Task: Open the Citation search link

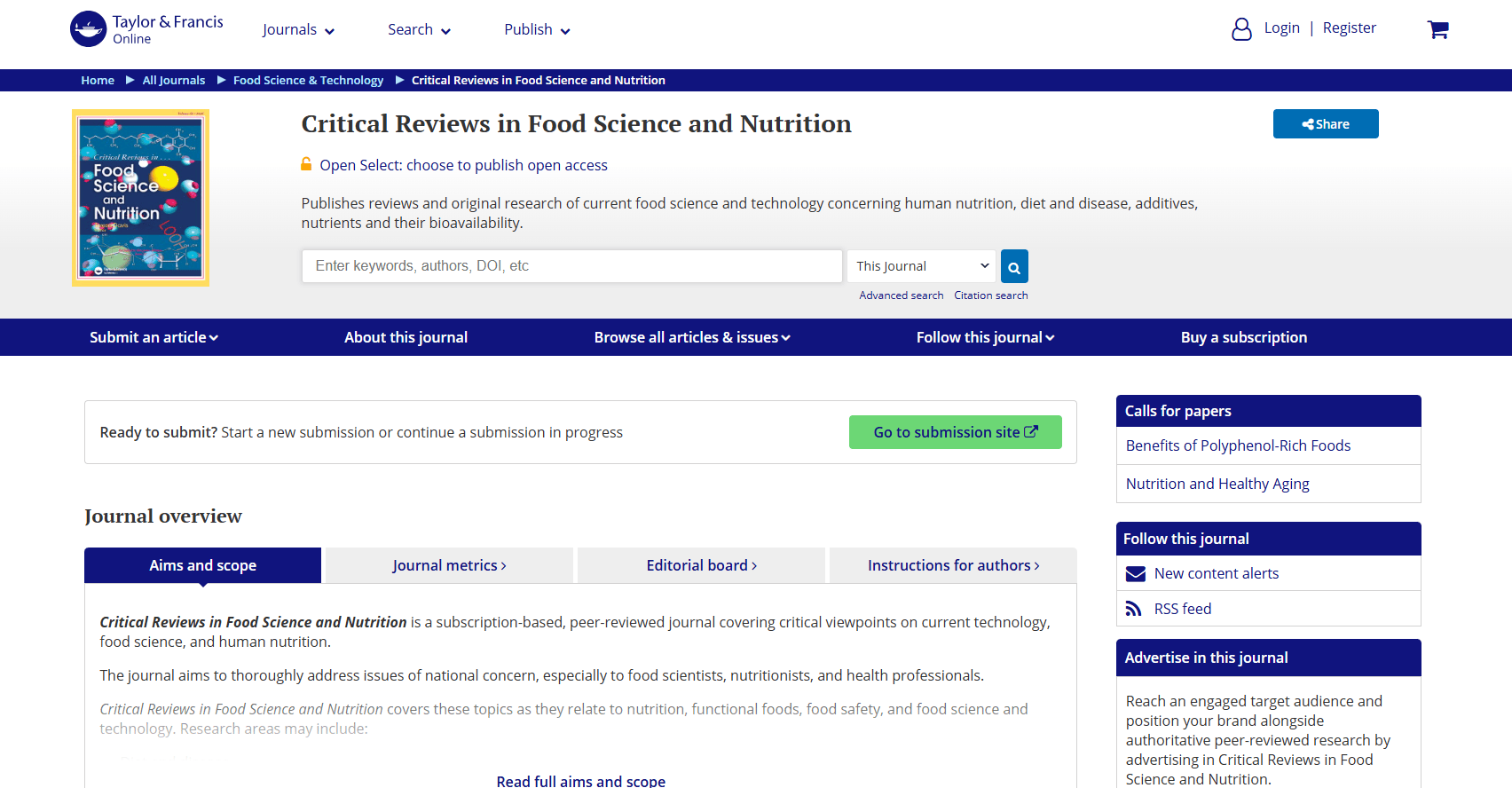Action: [x=991, y=295]
